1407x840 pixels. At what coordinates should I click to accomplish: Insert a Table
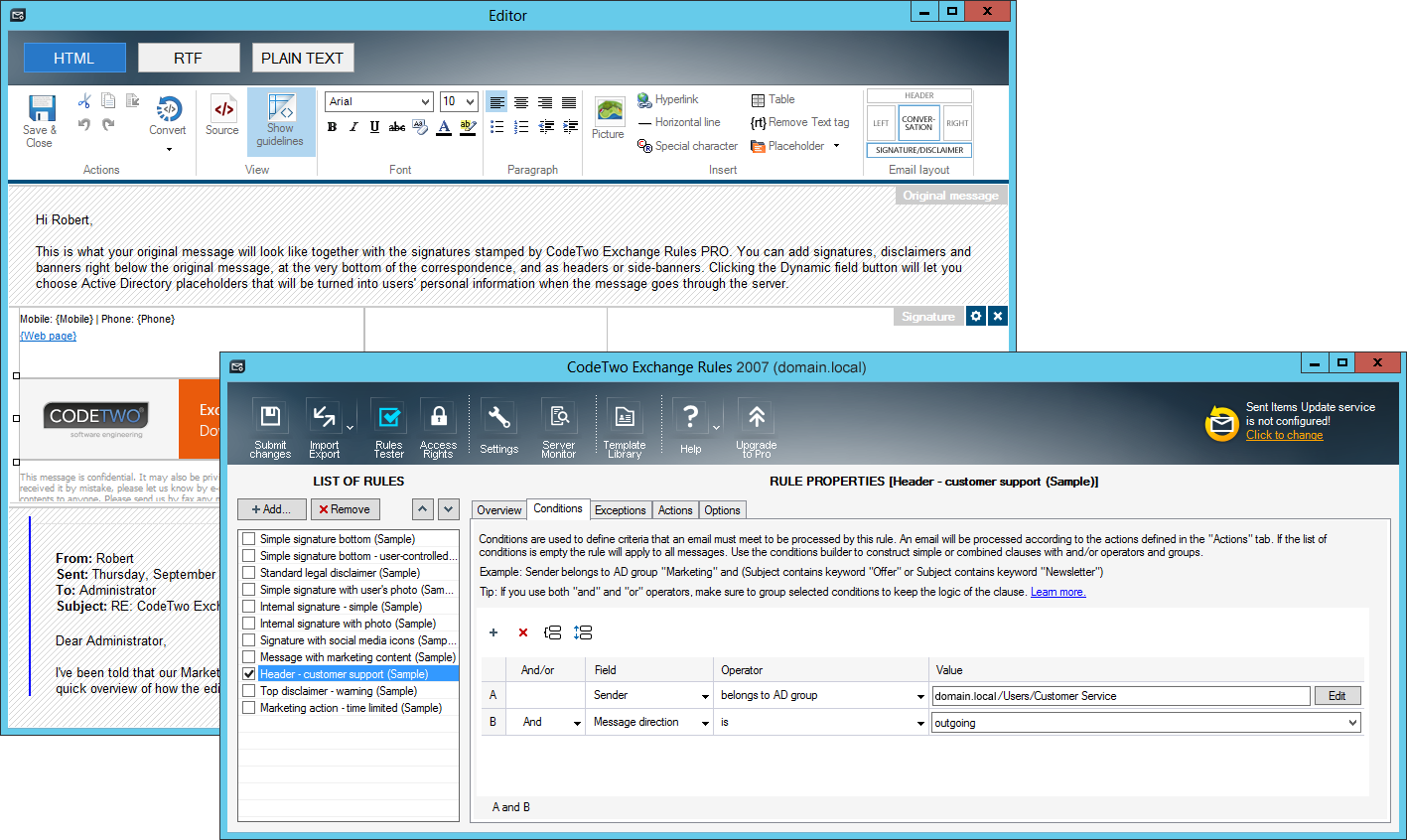point(773,99)
